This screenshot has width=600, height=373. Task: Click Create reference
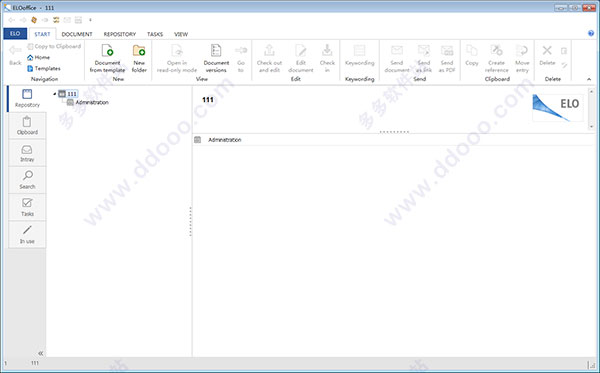coord(496,58)
